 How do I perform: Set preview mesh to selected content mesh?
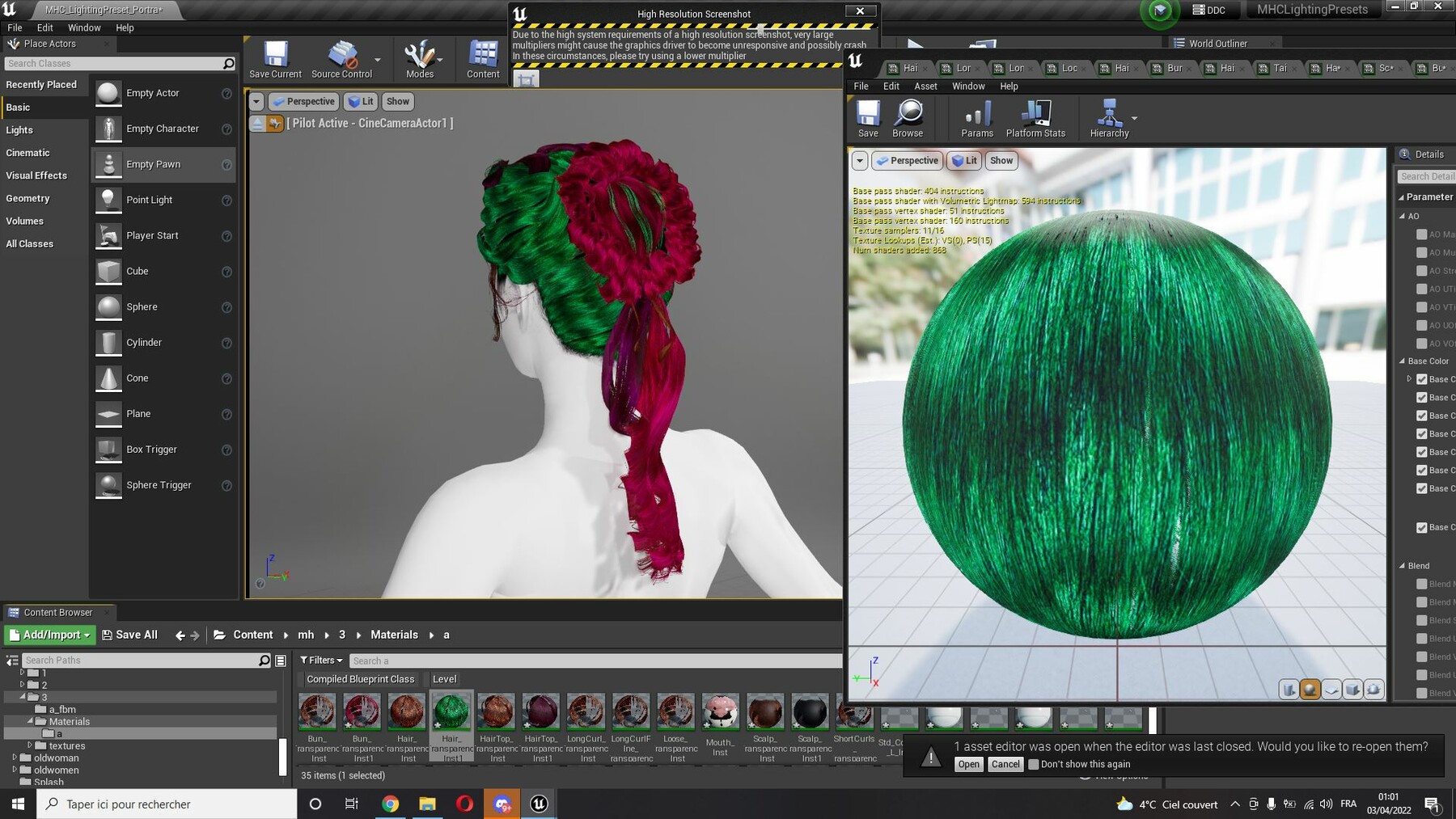click(x=1373, y=690)
